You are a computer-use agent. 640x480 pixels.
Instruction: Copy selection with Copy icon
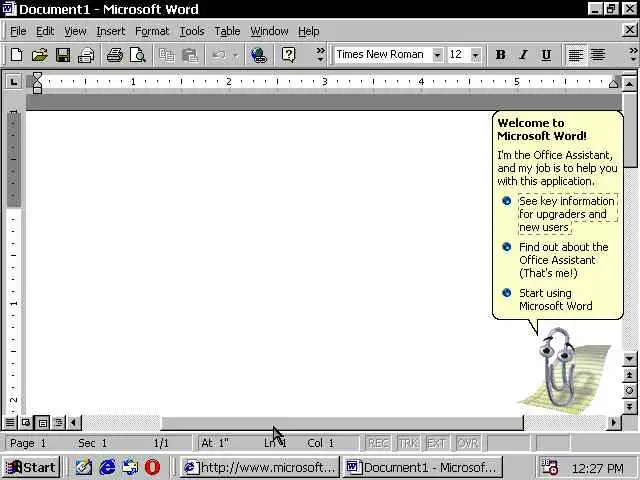pyautogui.click(x=167, y=55)
